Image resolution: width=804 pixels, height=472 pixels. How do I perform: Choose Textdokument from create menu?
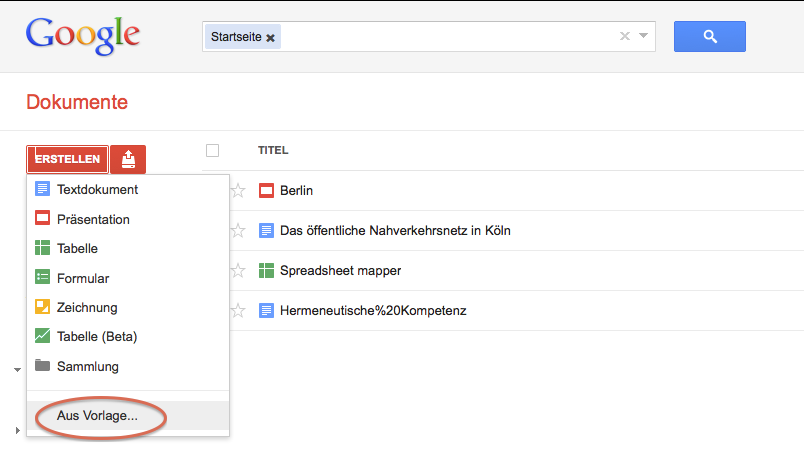(128, 190)
